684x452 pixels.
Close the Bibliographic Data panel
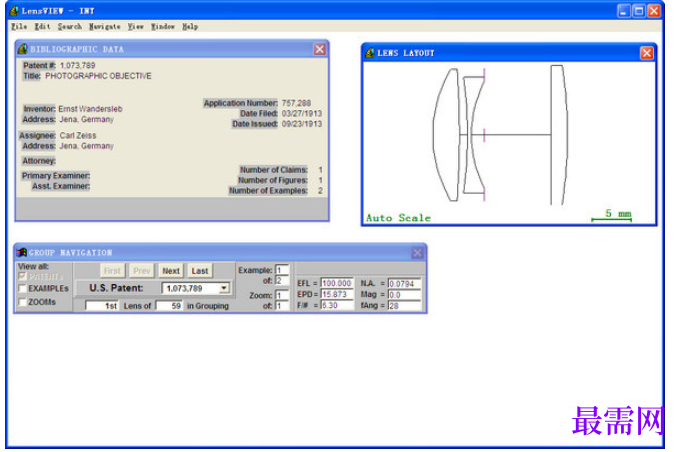(319, 49)
